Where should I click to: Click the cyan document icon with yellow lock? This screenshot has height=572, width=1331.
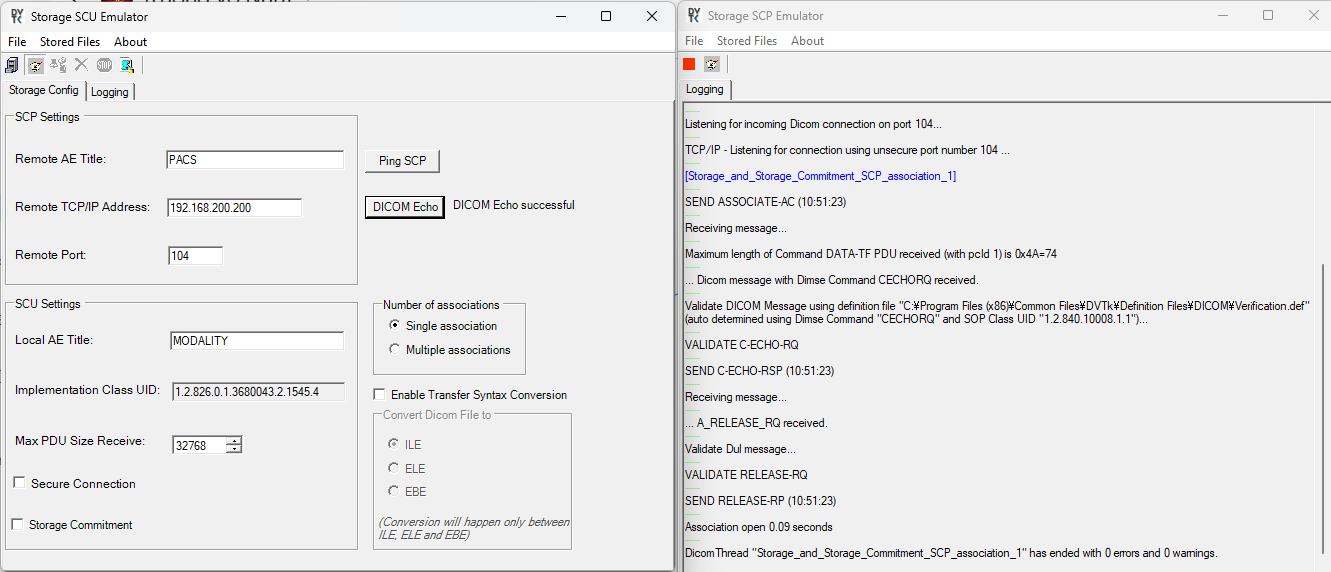(x=127, y=65)
